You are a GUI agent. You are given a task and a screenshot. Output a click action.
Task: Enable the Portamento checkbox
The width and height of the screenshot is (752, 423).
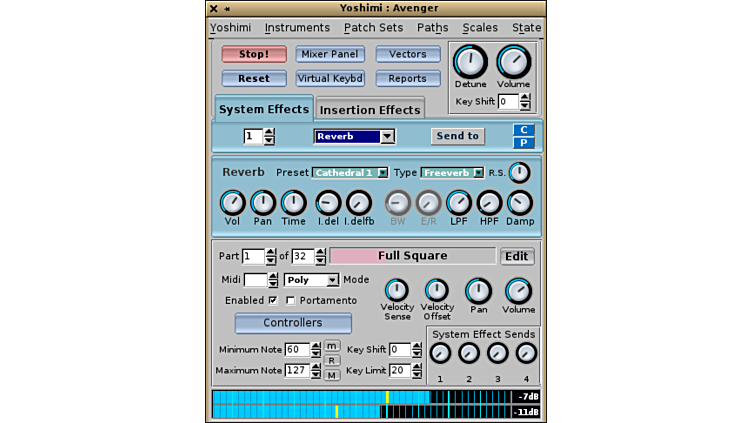click(291, 300)
